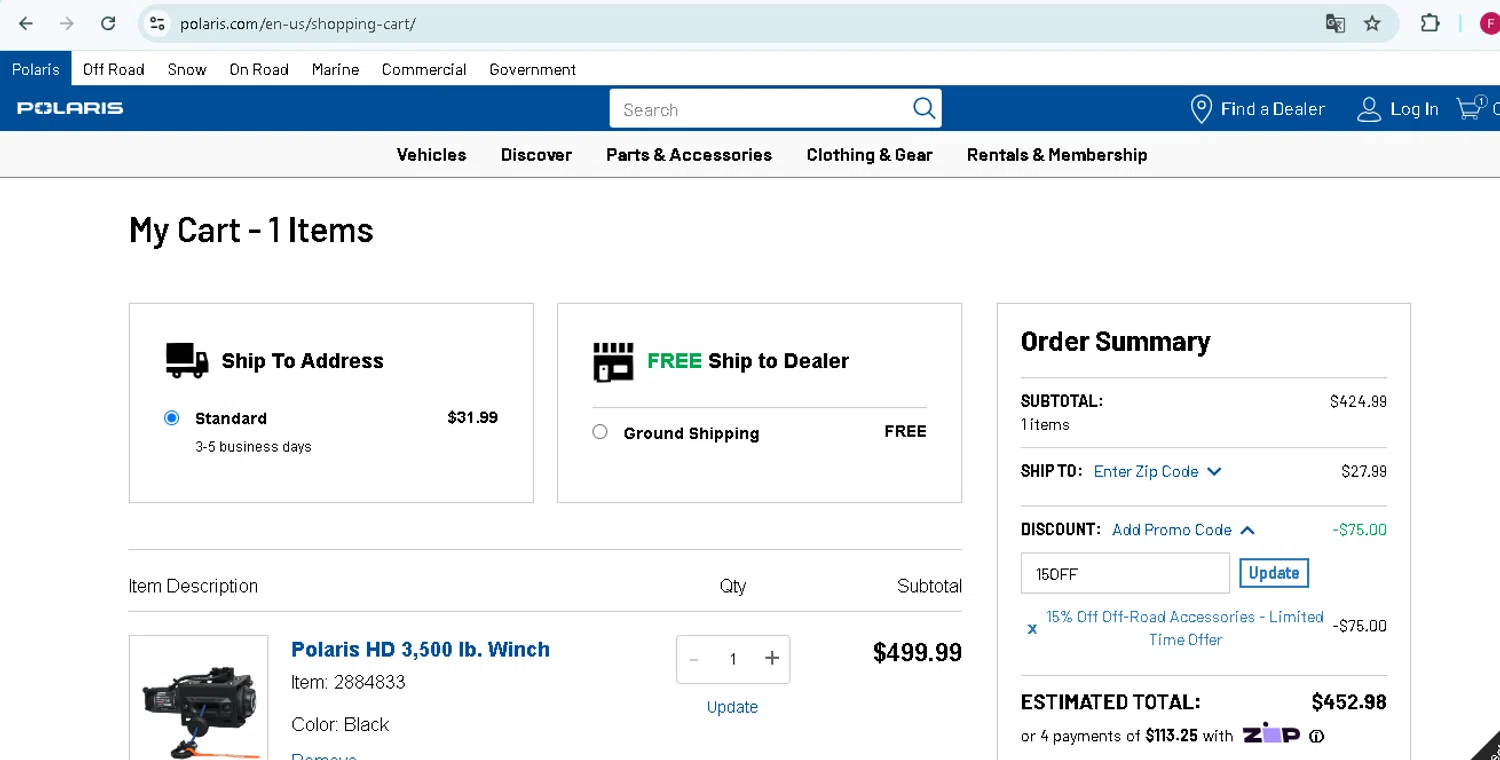Screen dimensions: 1500x760
Task: Click the Estimated Total $452.98 amount
Action: click(x=1349, y=702)
